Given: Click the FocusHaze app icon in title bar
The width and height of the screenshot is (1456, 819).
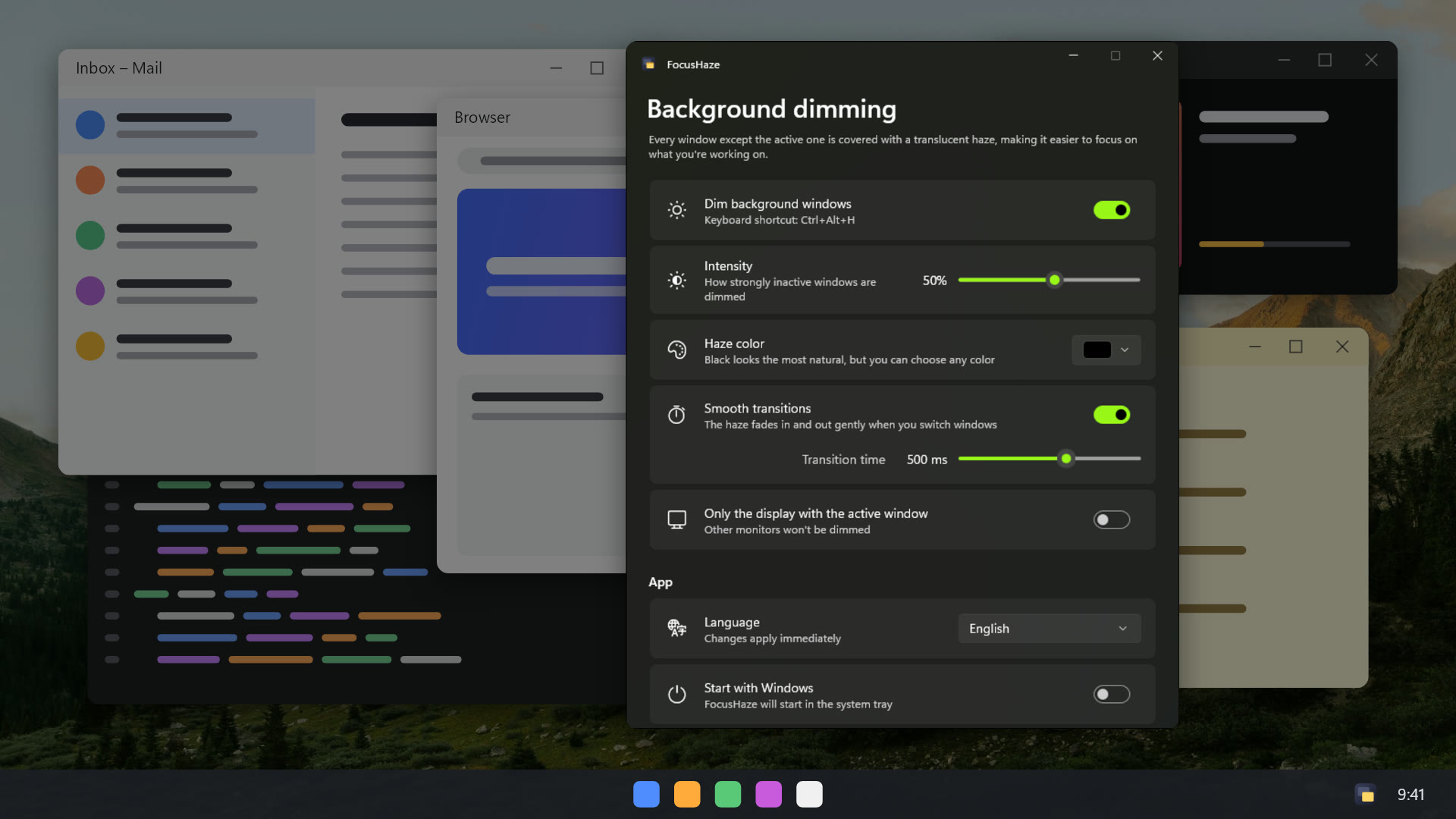Looking at the screenshot, I should pos(648,64).
